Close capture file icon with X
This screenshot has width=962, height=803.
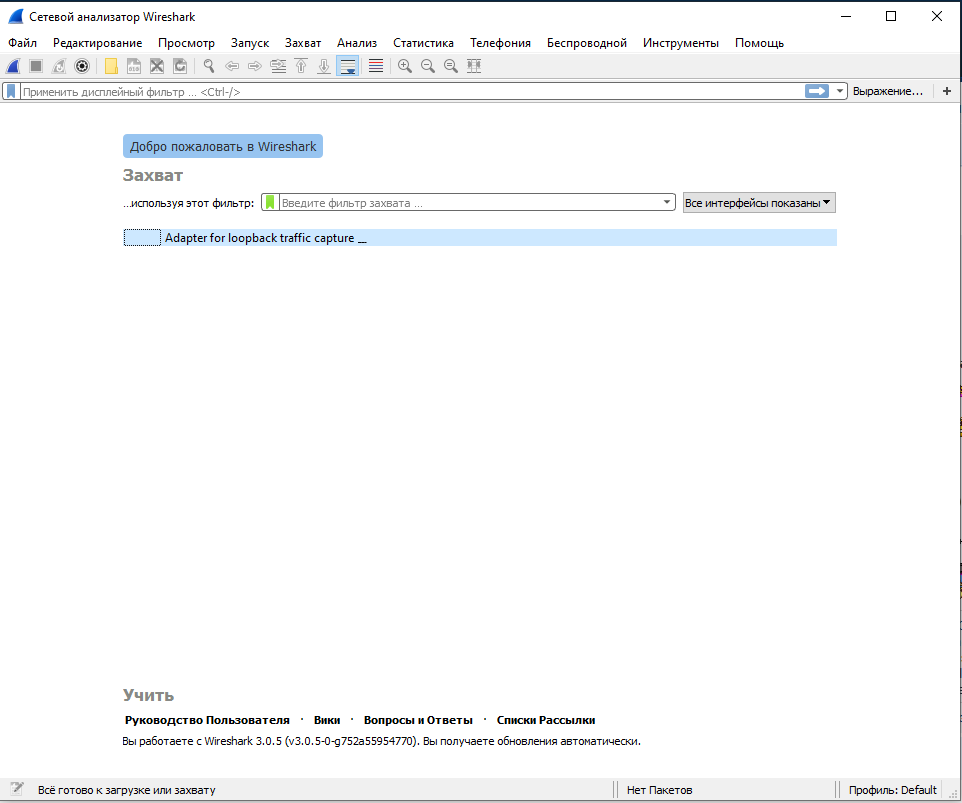click(x=157, y=66)
